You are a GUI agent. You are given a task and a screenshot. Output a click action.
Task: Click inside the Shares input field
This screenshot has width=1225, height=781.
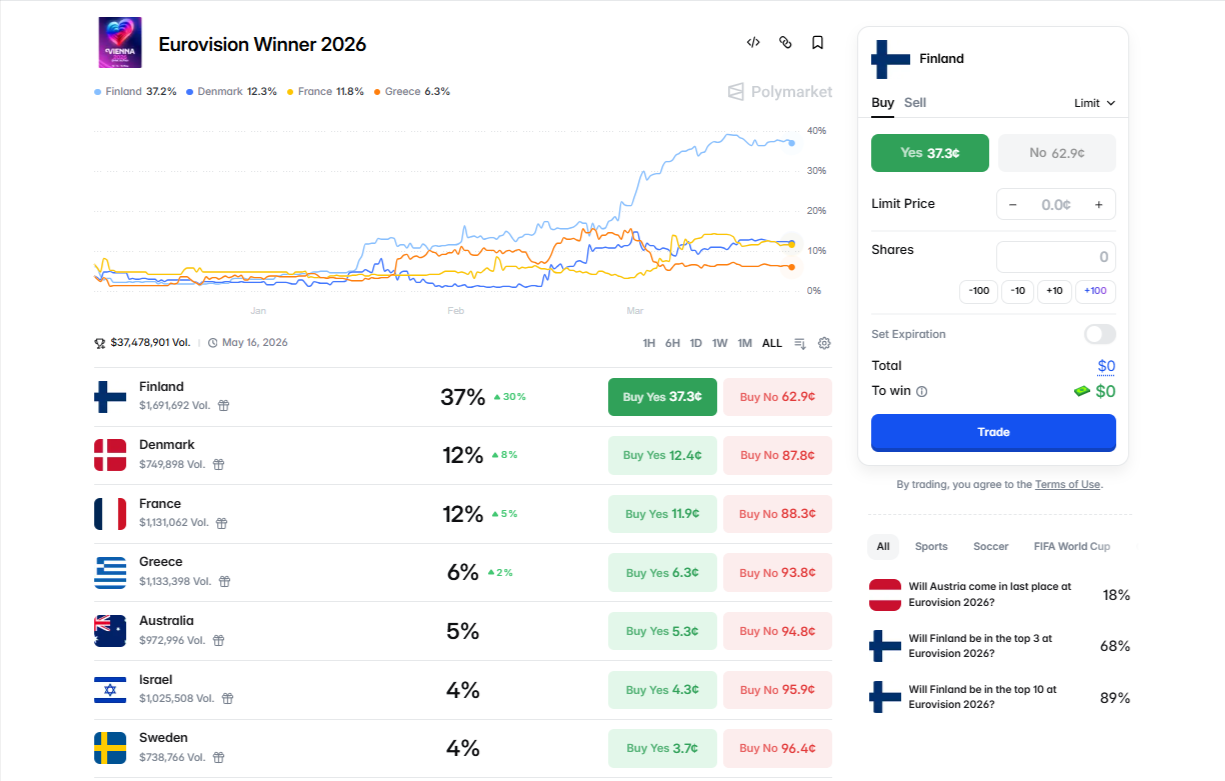(1056, 256)
